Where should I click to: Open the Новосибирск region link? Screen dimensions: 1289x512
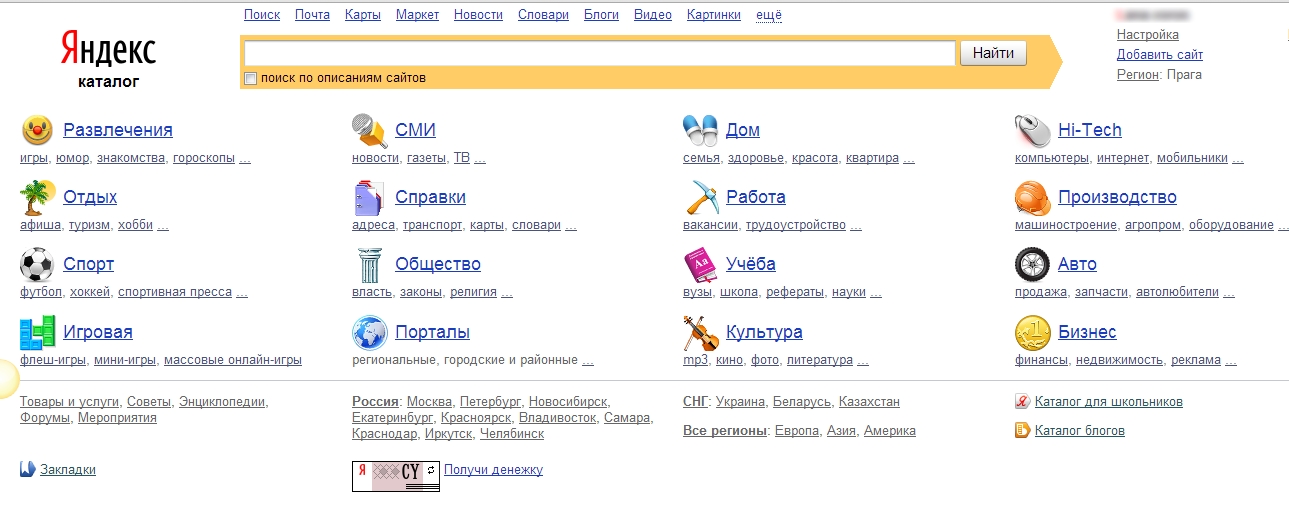(568, 402)
